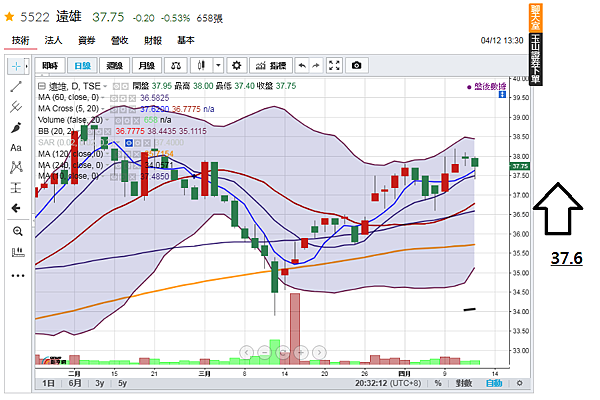The width and height of the screenshot is (600, 400).
Task: Open 玉山證券下單 order side tab
Action: pyautogui.click(x=535, y=59)
